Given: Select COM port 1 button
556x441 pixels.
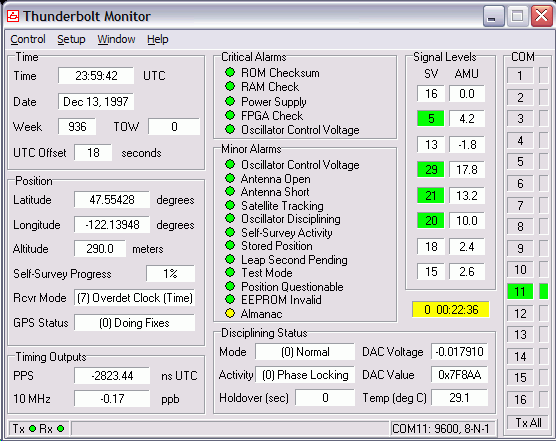Looking at the screenshot, I should click(520, 76).
